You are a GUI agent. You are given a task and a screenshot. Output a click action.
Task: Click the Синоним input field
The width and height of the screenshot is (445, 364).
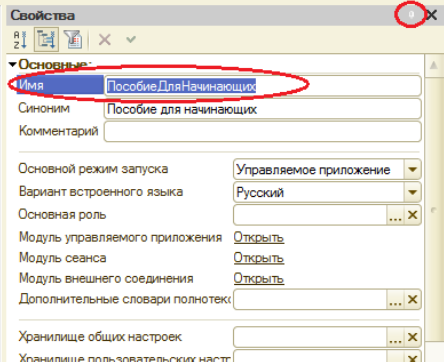(x=263, y=109)
